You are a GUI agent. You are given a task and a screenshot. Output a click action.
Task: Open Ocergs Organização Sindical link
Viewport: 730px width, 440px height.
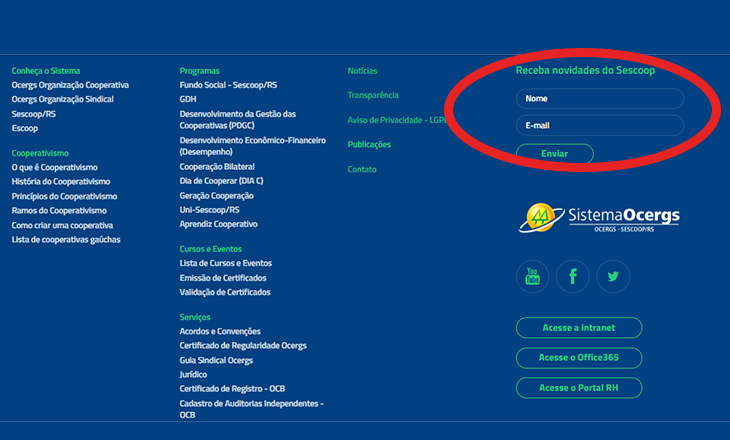[x=63, y=99]
